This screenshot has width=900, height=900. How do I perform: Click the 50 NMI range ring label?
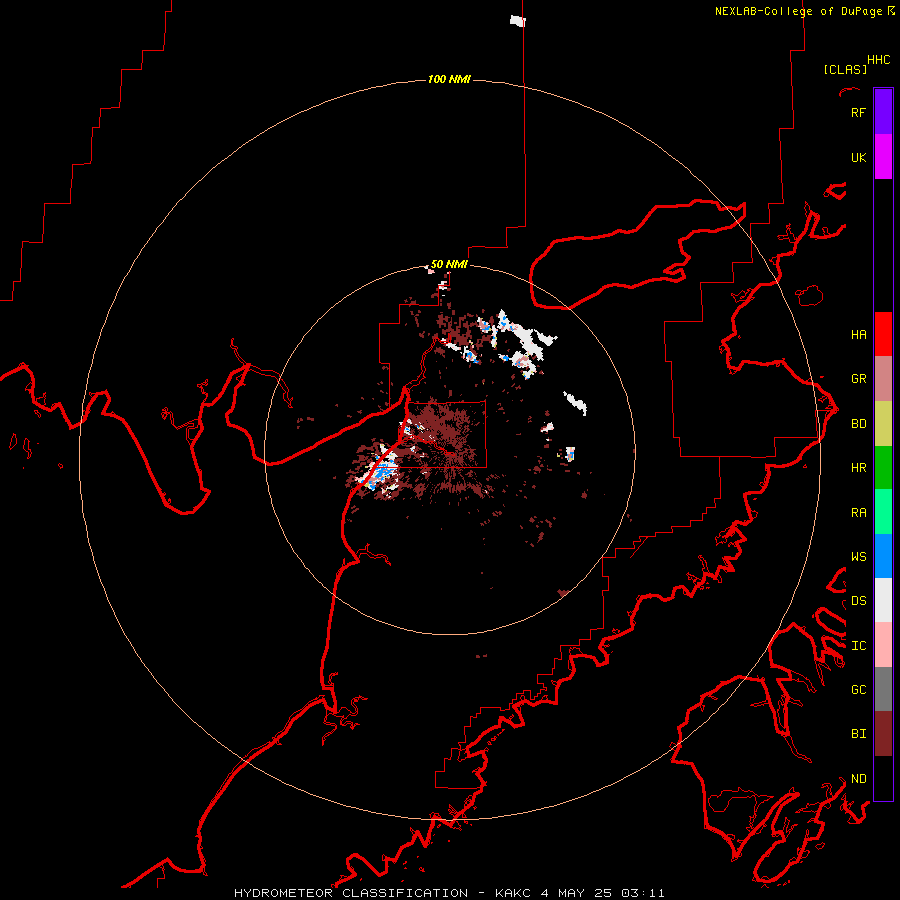[x=449, y=264]
